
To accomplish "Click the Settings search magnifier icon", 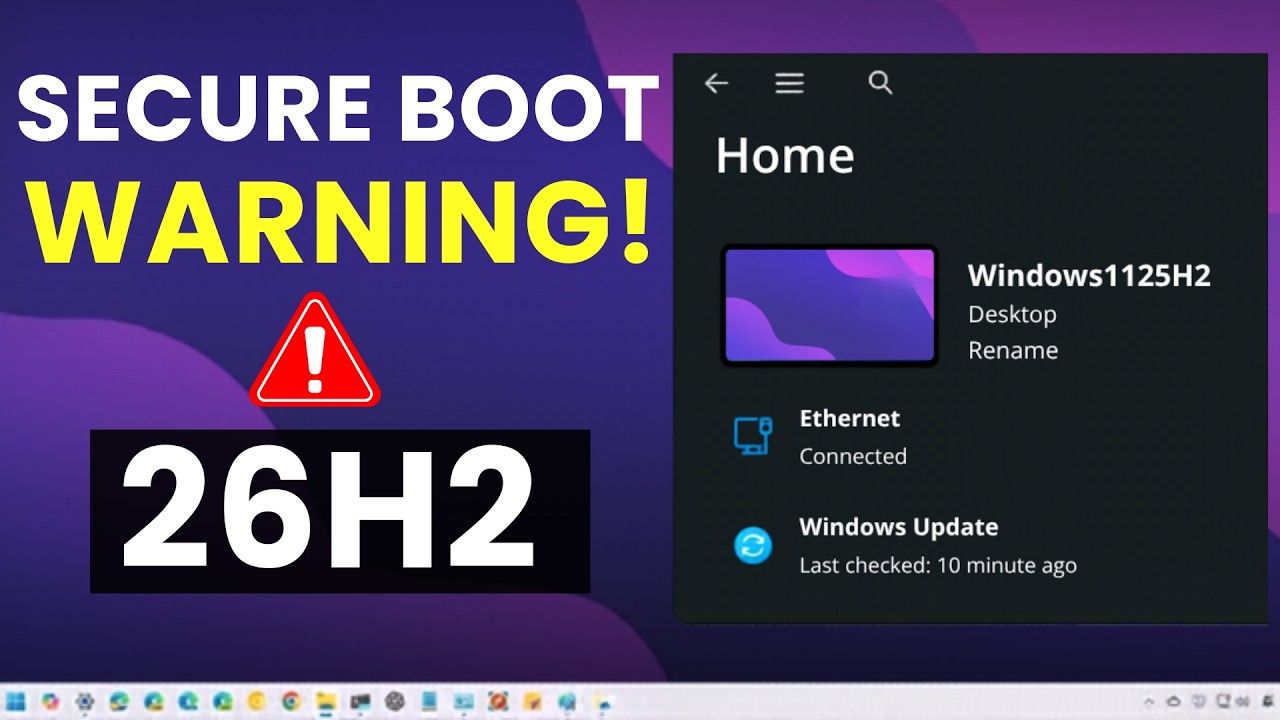I will (880, 82).
